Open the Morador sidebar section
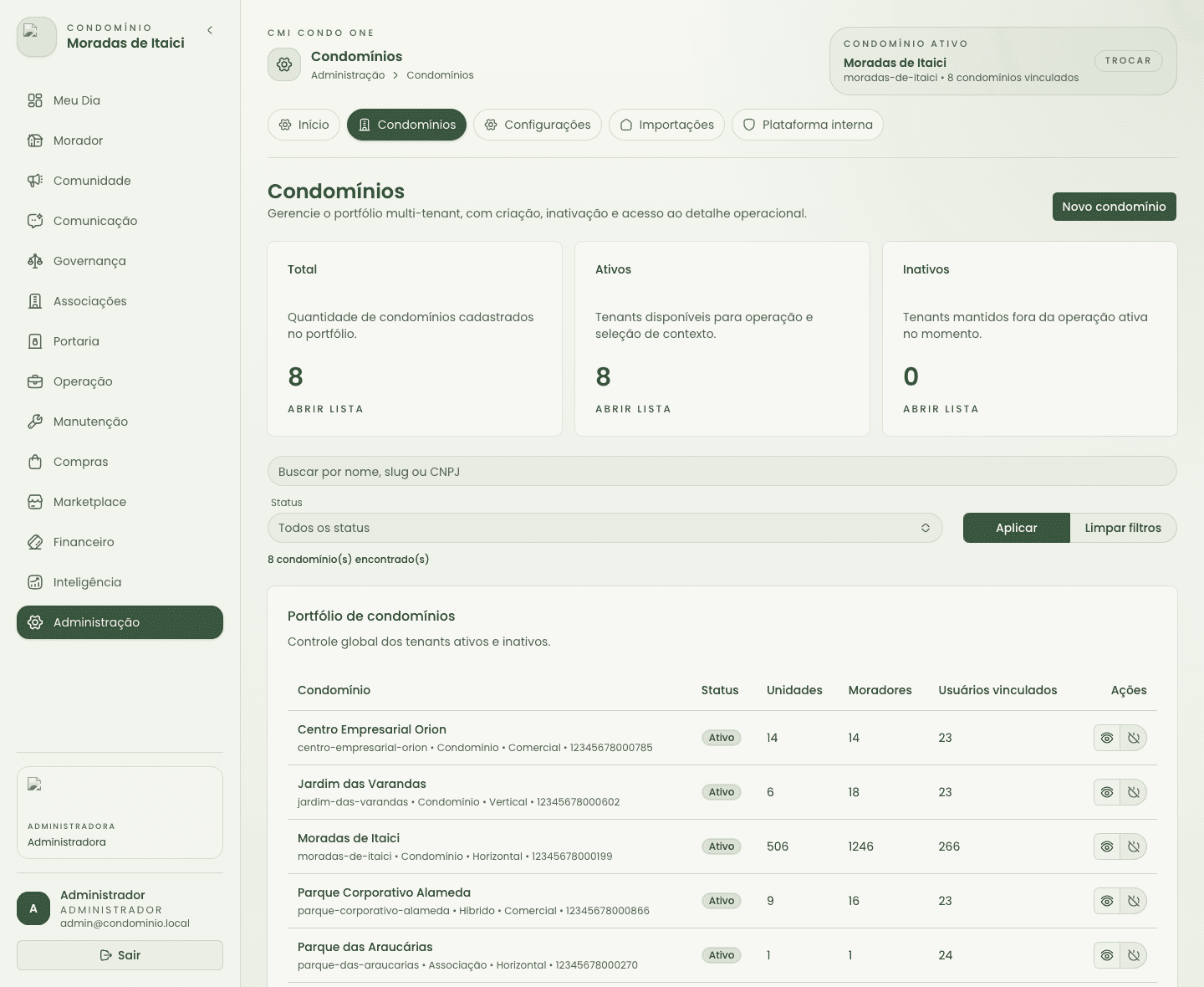 click(x=120, y=141)
